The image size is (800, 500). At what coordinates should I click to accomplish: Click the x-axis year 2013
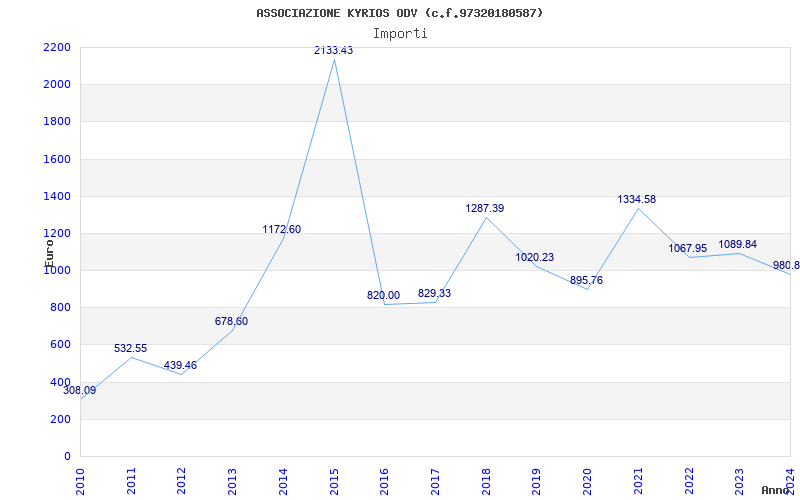pos(233,482)
